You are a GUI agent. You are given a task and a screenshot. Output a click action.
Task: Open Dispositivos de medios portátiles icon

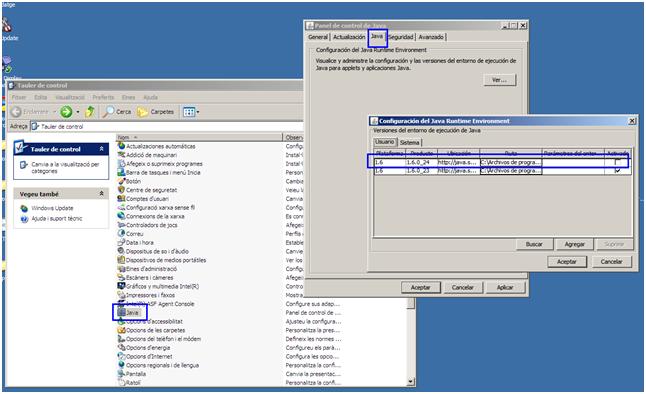[121, 260]
